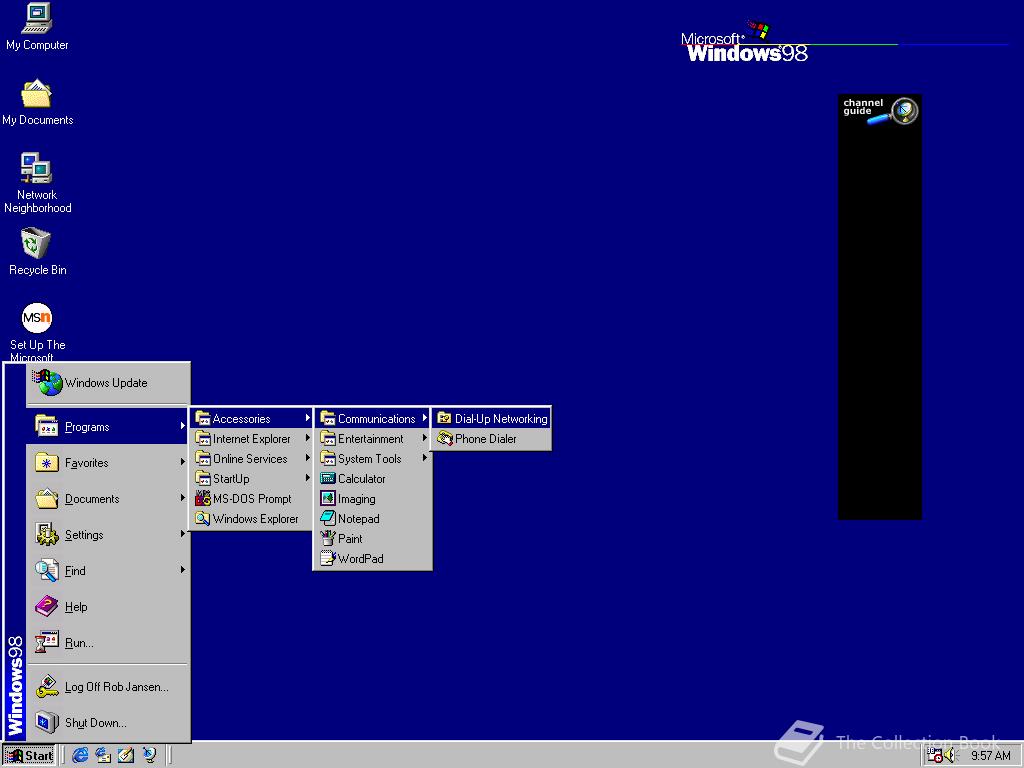
Task: Open the My Computer desktop icon
Action: 37,27
